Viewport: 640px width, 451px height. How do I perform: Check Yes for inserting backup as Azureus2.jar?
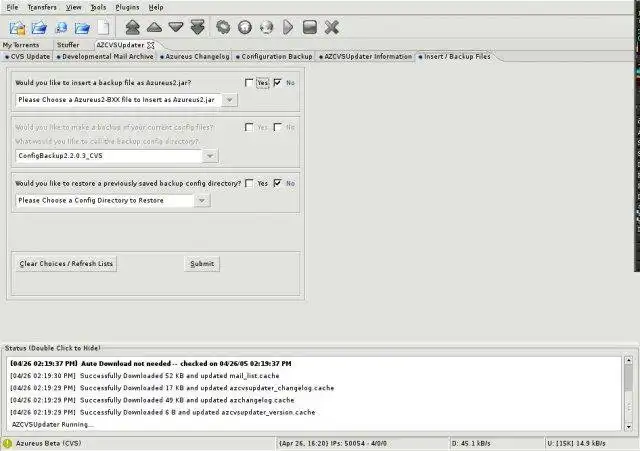249,82
